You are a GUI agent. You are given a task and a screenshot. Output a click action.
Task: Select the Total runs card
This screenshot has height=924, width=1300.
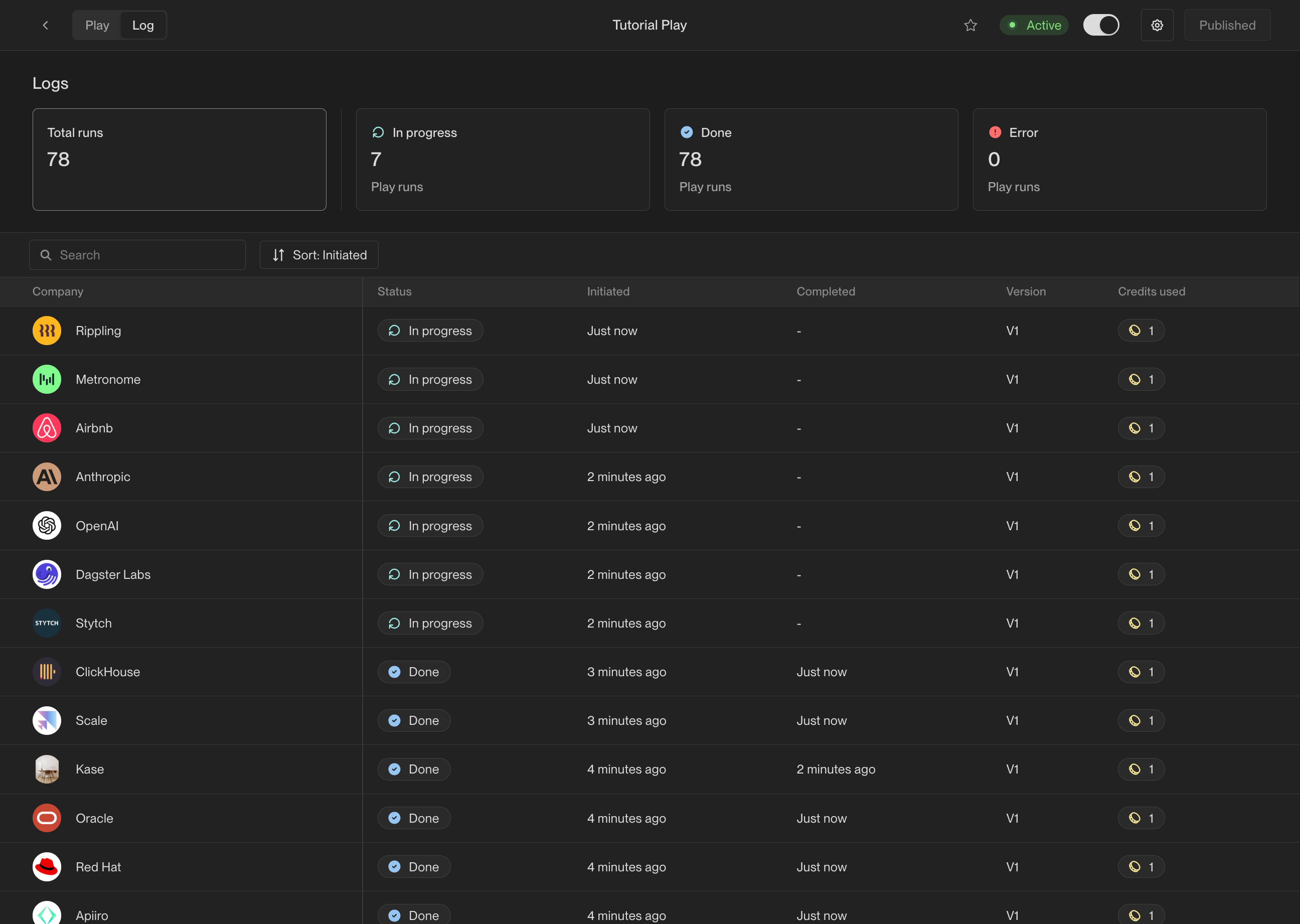coord(179,160)
